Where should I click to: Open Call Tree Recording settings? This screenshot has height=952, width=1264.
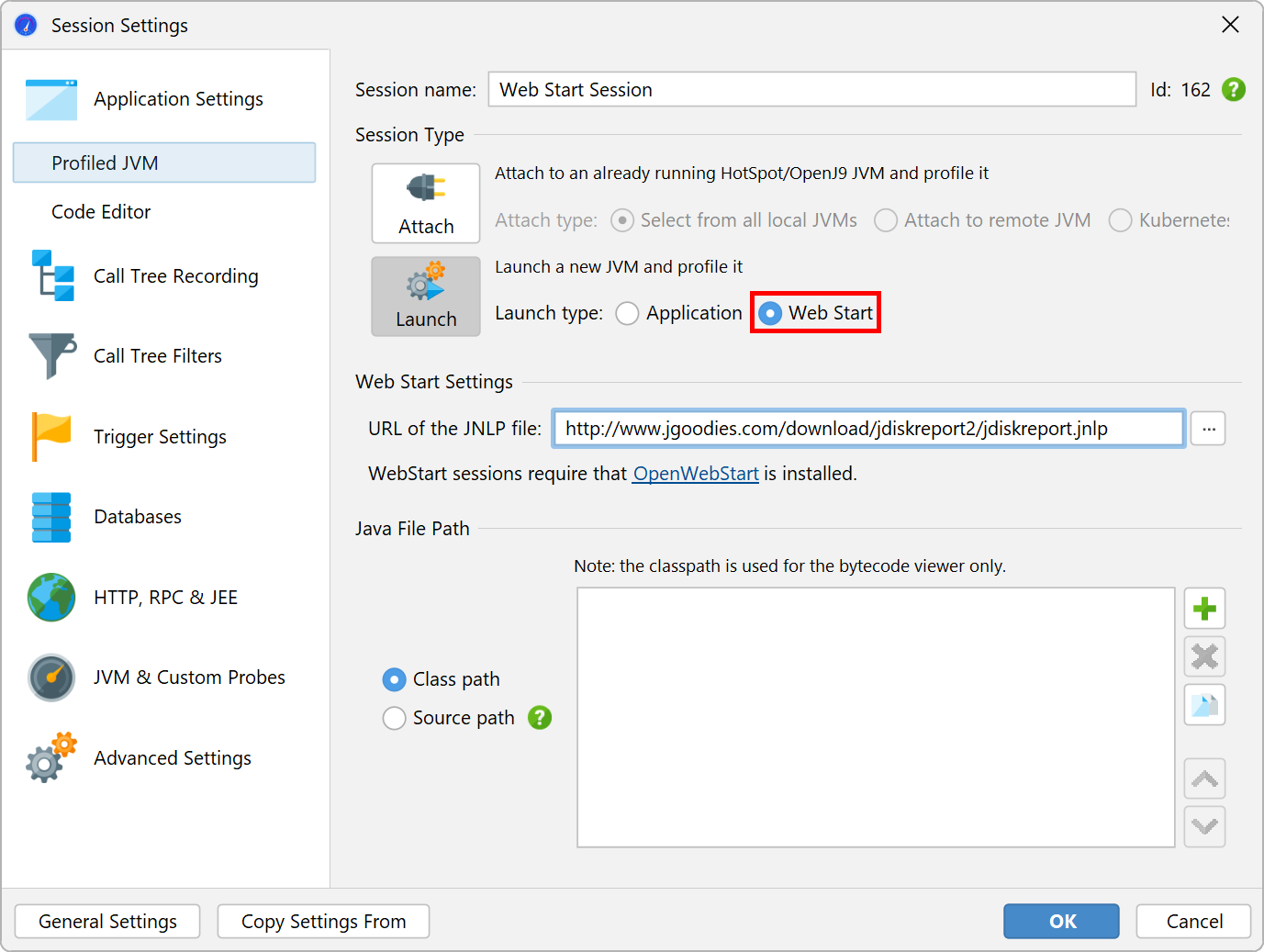(175, 276)
